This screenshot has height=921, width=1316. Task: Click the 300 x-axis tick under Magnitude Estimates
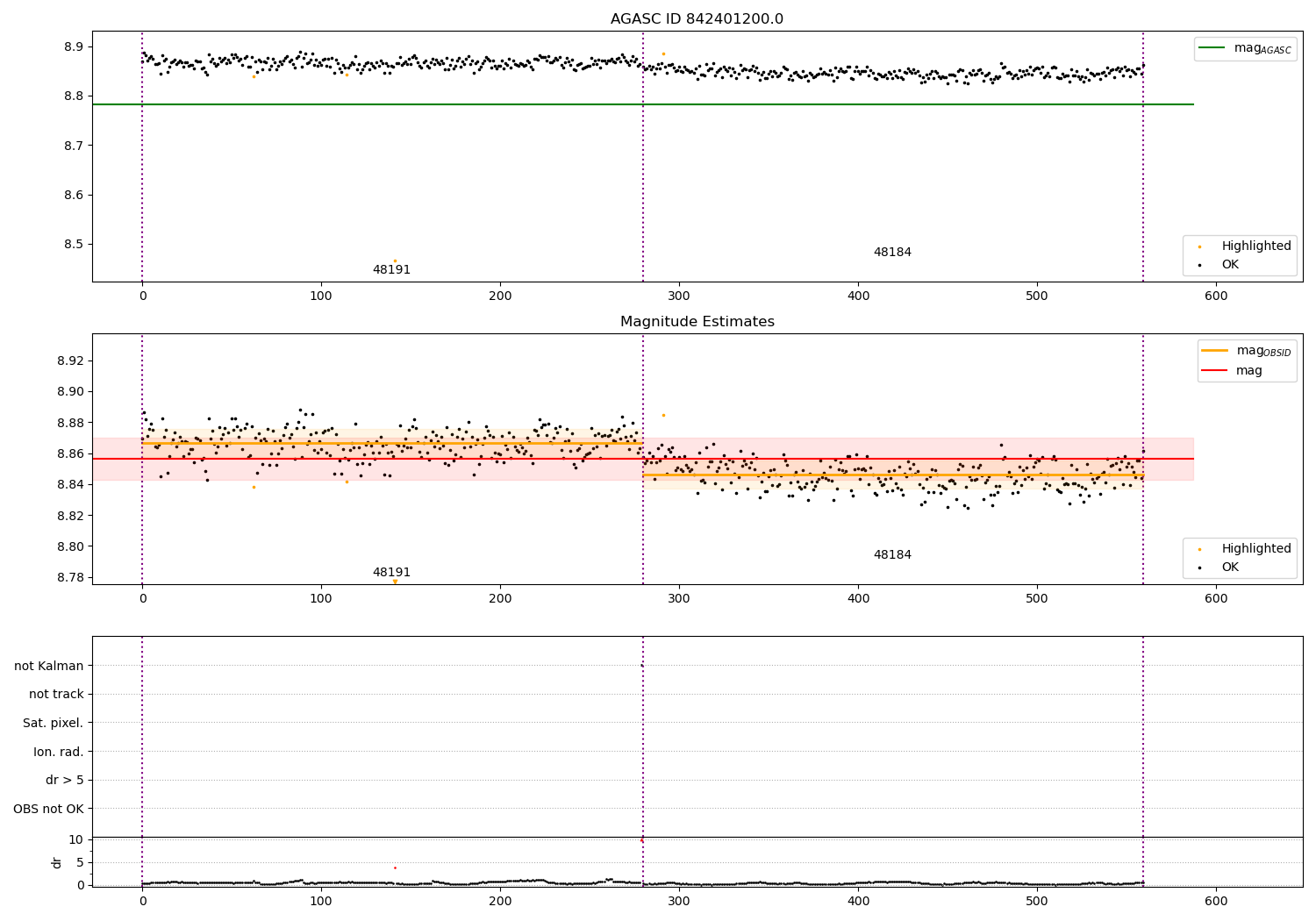pos(679,600)
